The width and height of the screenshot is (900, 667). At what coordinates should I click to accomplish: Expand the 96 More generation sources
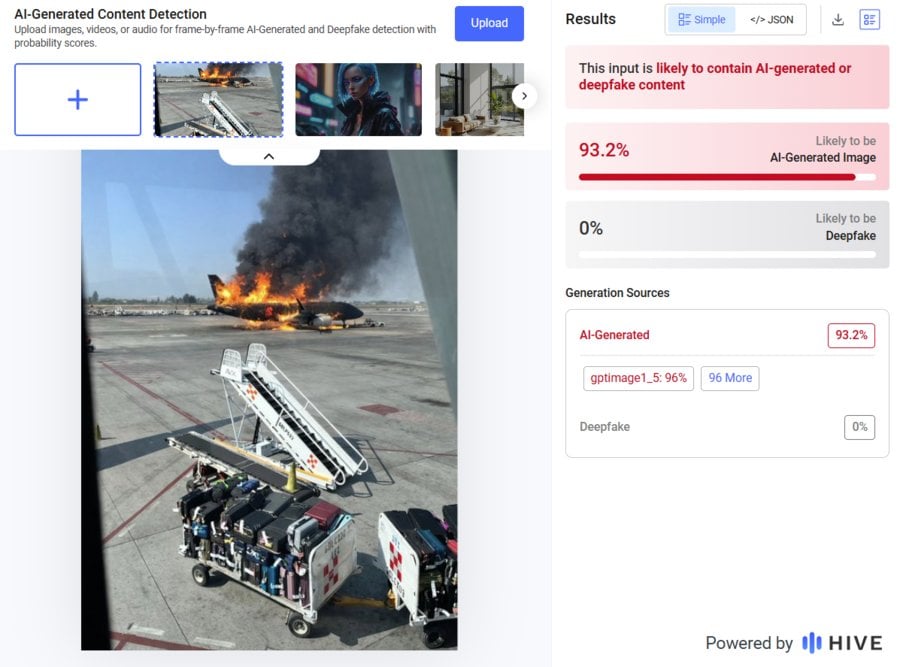click(730, 378)
